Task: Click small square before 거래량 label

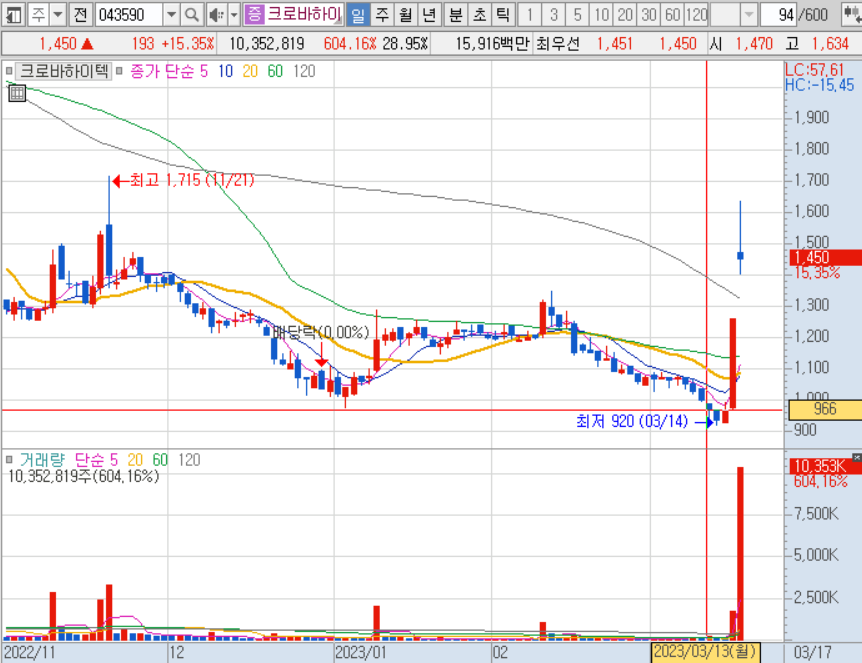Action: [x=9, y=459]
